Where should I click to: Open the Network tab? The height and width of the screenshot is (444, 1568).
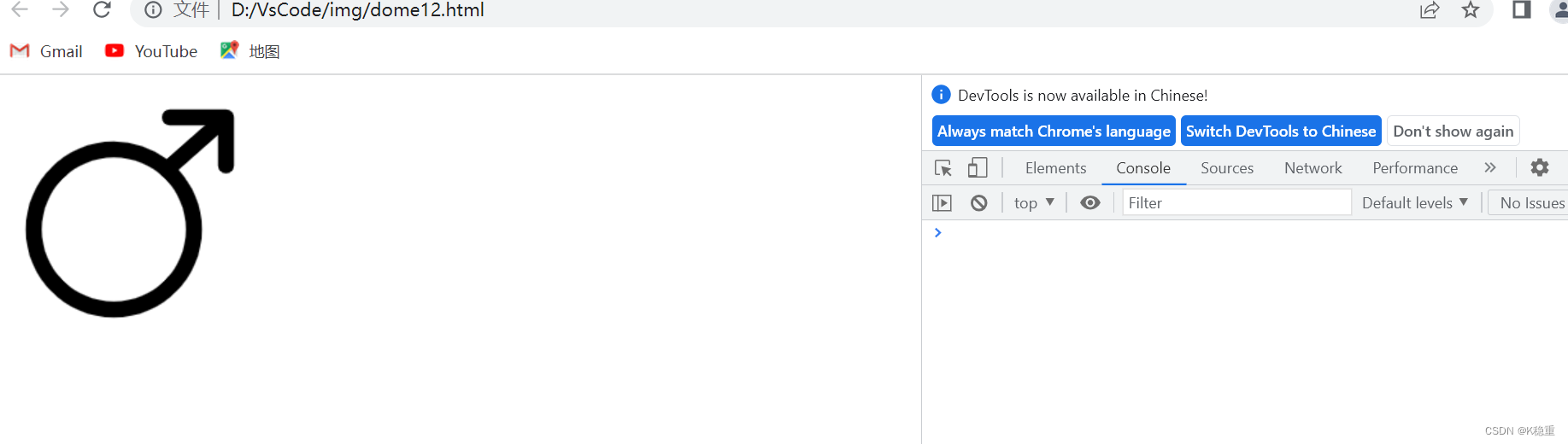coord(1313,168)
